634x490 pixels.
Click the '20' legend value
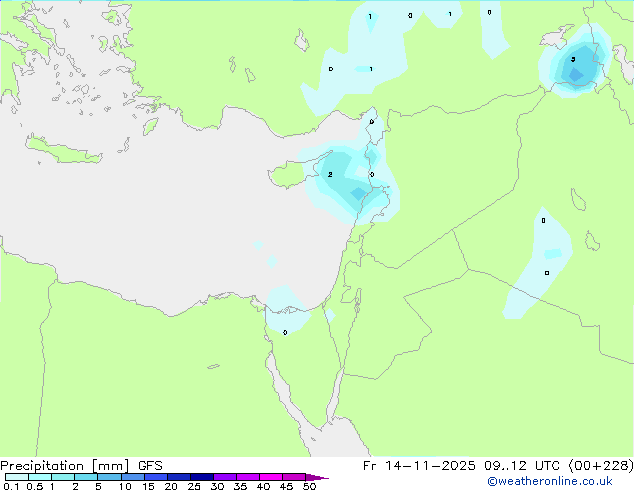coord(171,486)
